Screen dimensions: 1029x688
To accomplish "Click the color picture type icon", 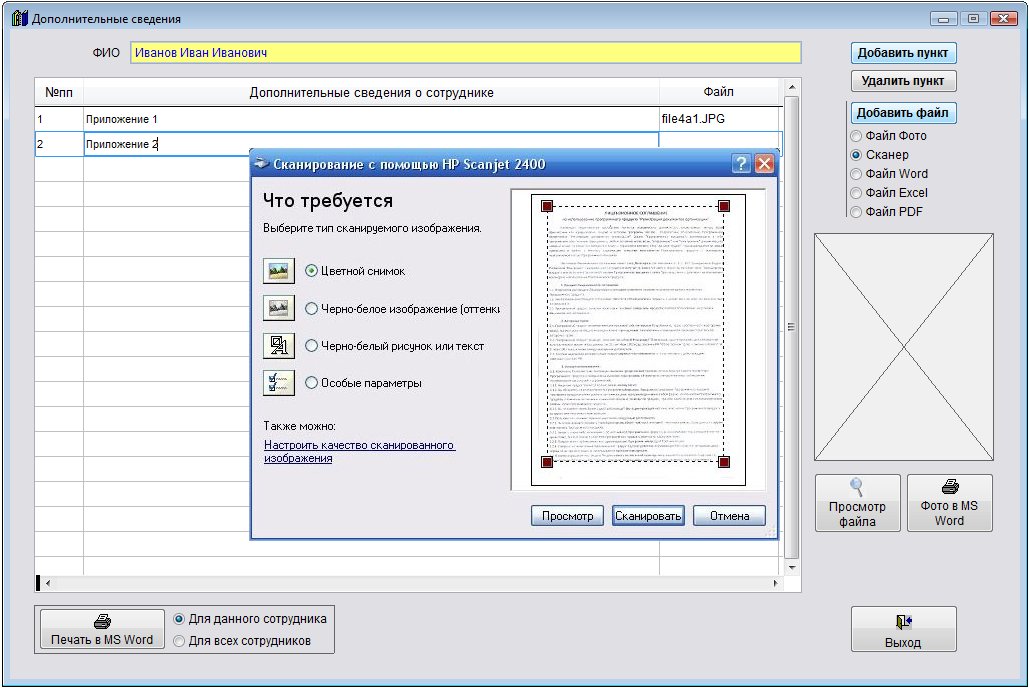I will pos(278,271).
